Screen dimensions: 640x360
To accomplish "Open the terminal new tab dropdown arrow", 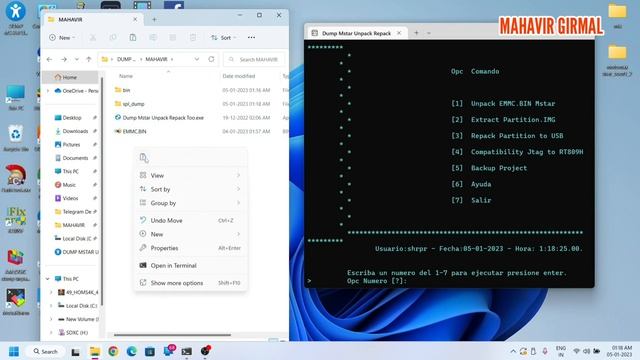I will point(429,33).
